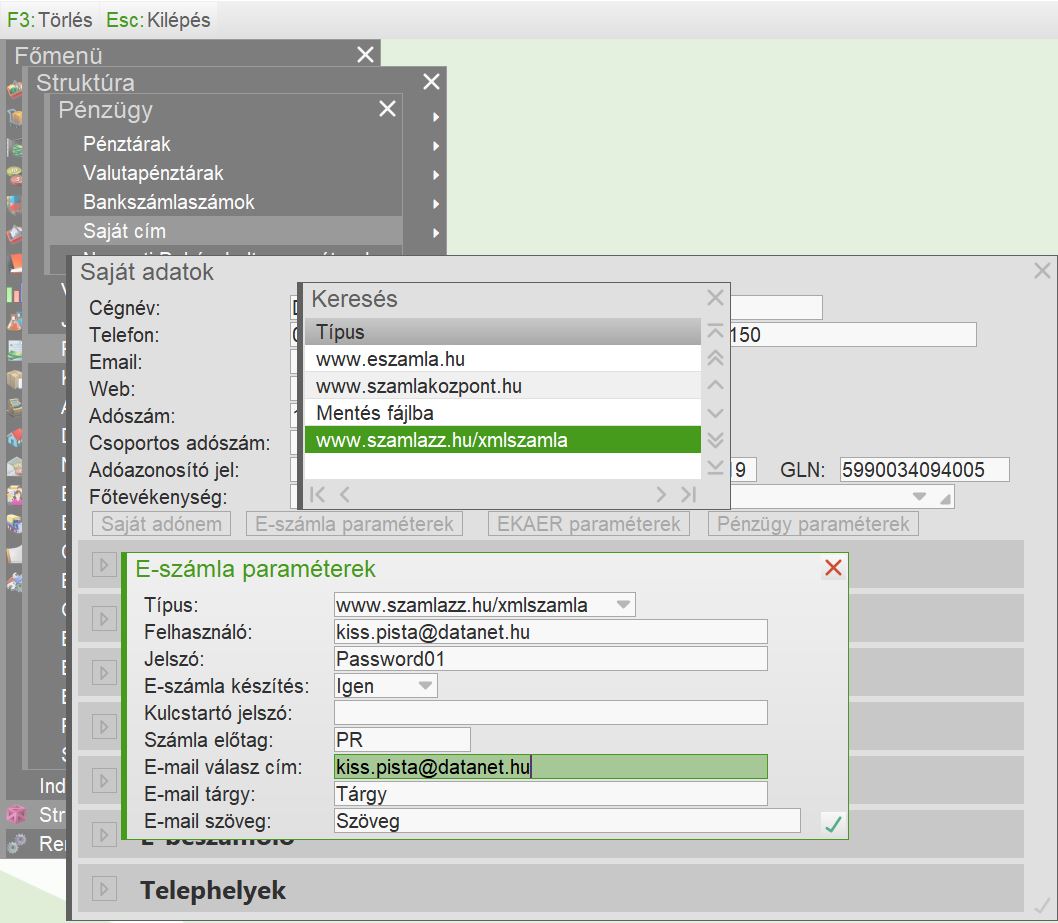The height and width of the screenshot is (923, 1058).
Task: Expand the Bankszámlaszámok submenu arrow
Action: (436, 203)
